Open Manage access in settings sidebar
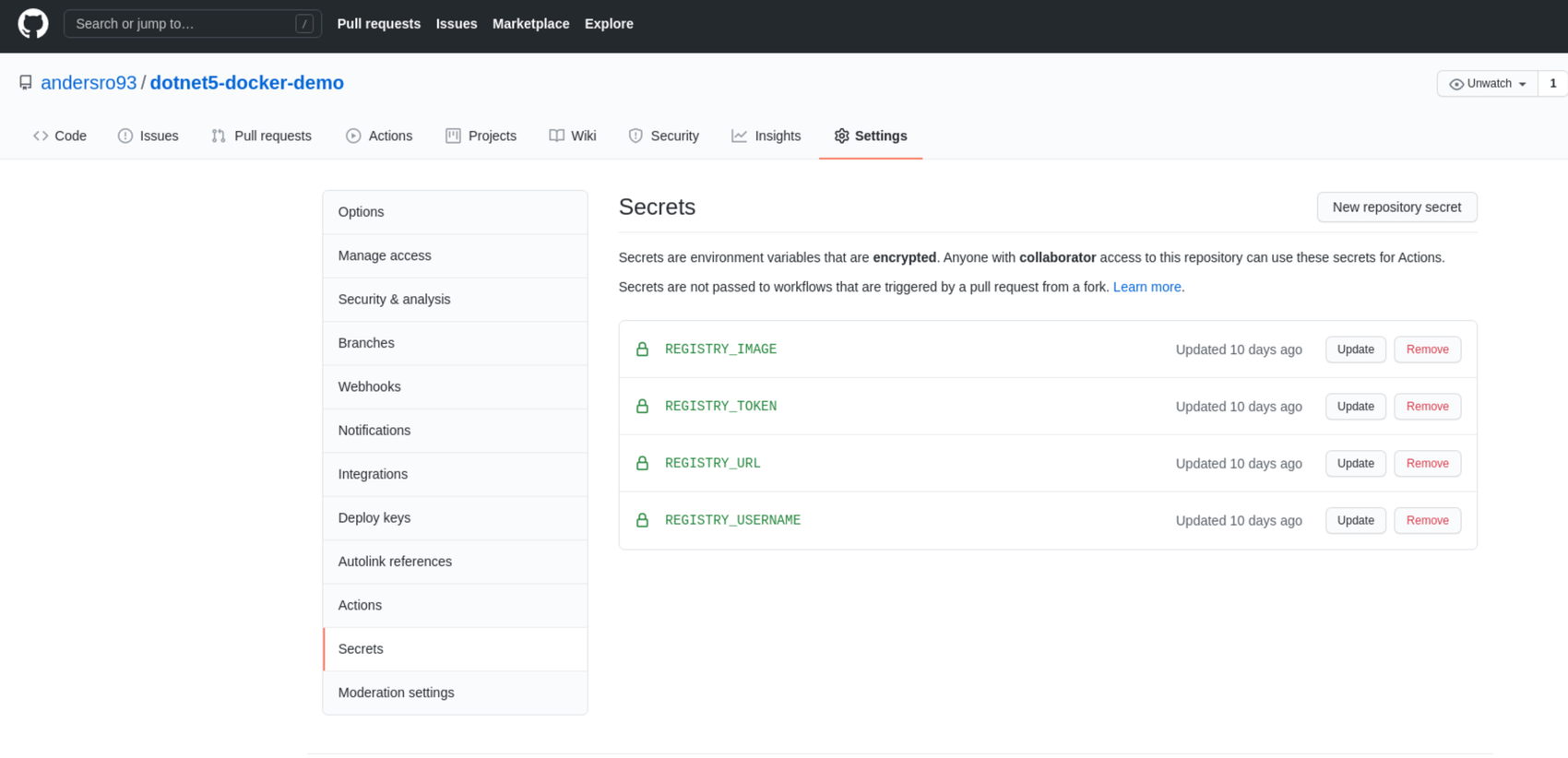1568x758 pixels. coord(456,256)
